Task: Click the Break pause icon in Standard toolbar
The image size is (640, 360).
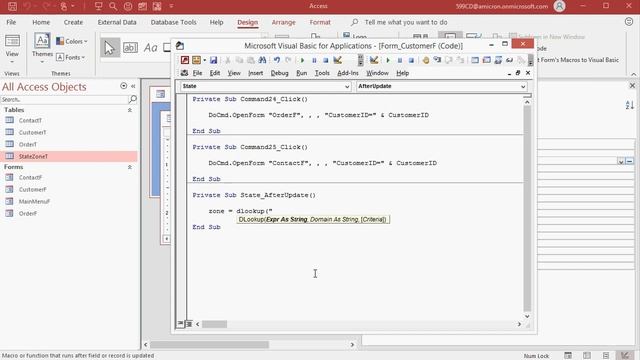Action: (314, 60)
